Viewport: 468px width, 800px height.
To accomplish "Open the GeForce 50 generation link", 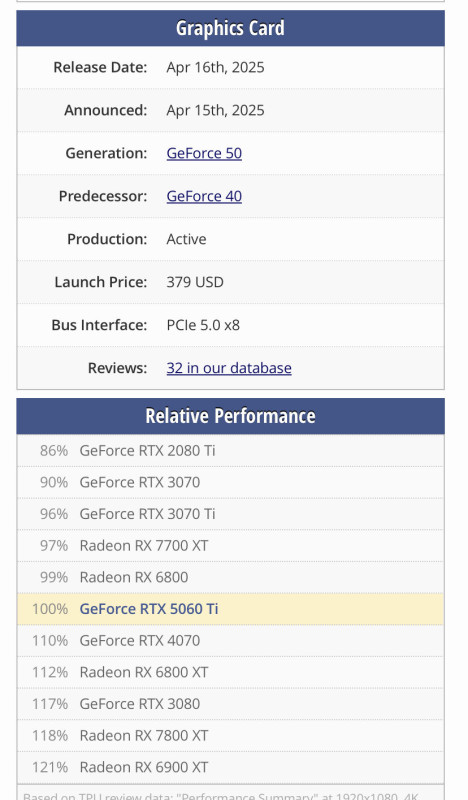I will pos(204,153).
